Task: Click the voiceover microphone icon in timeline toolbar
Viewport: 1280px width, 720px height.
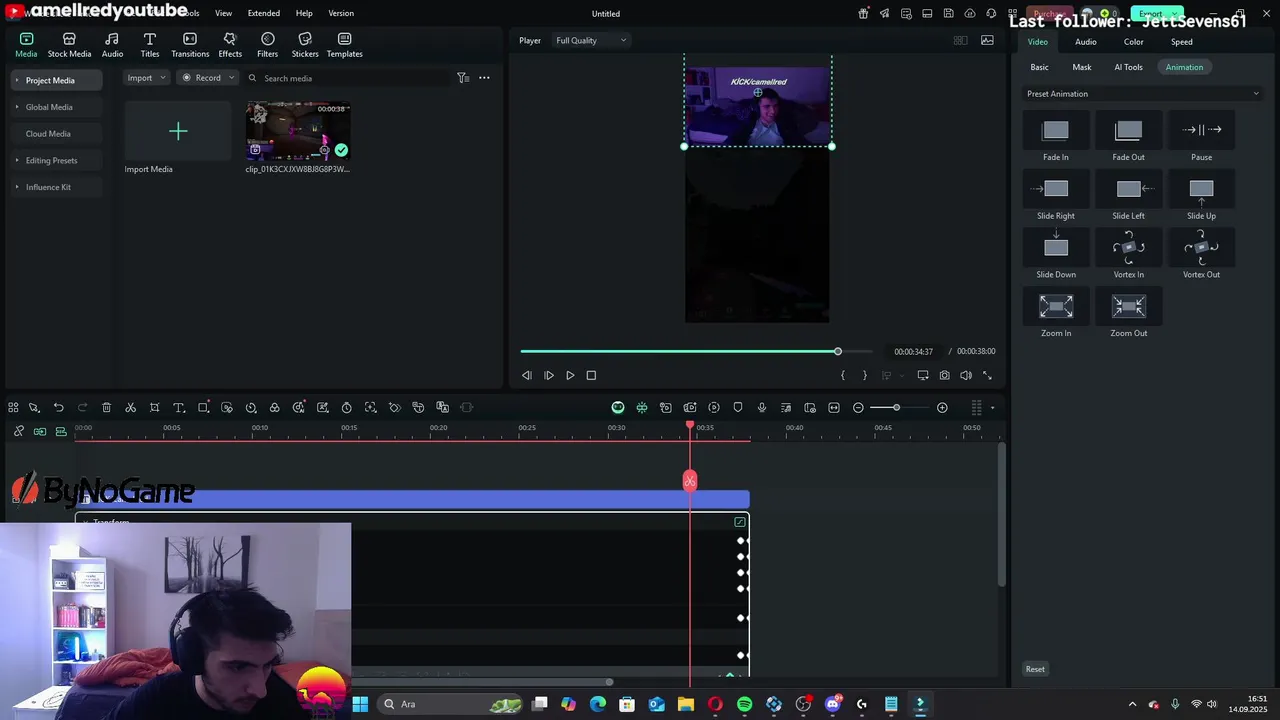Action: click(762, 407)
